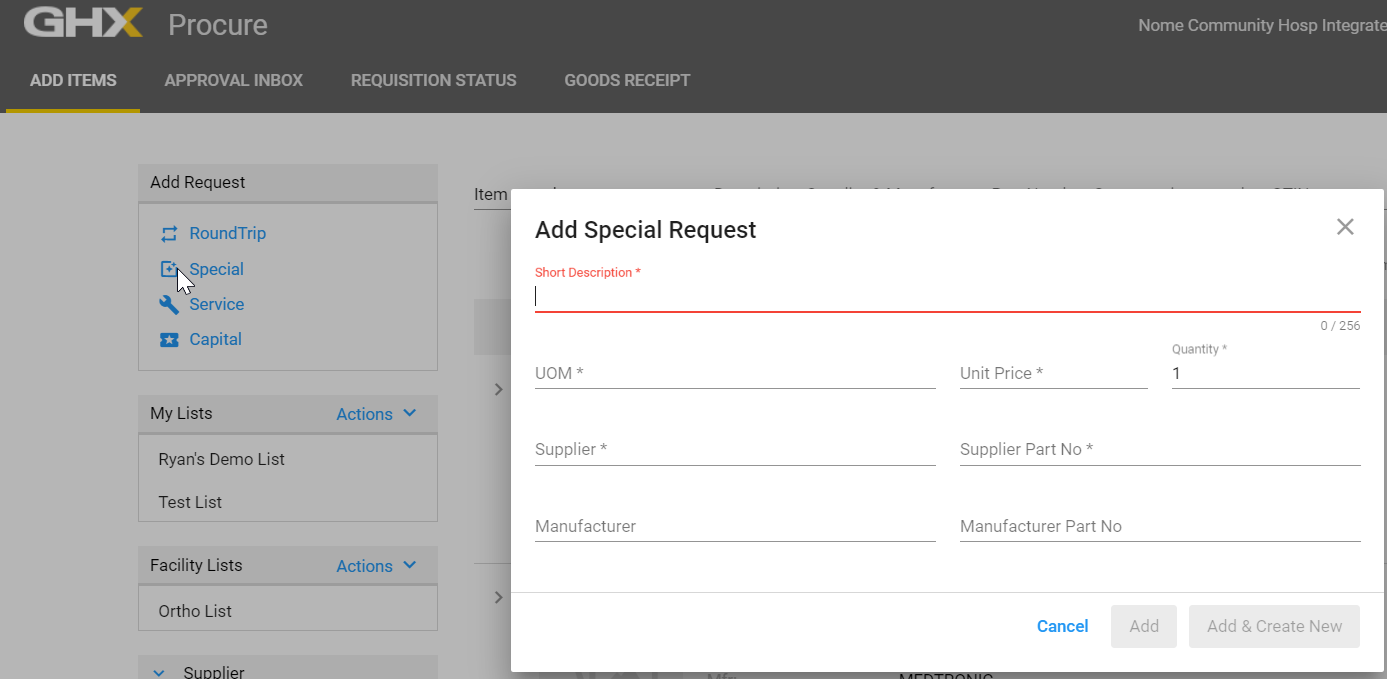
Task: Switch to the Requisition Status tab
Action: [434, 80]
